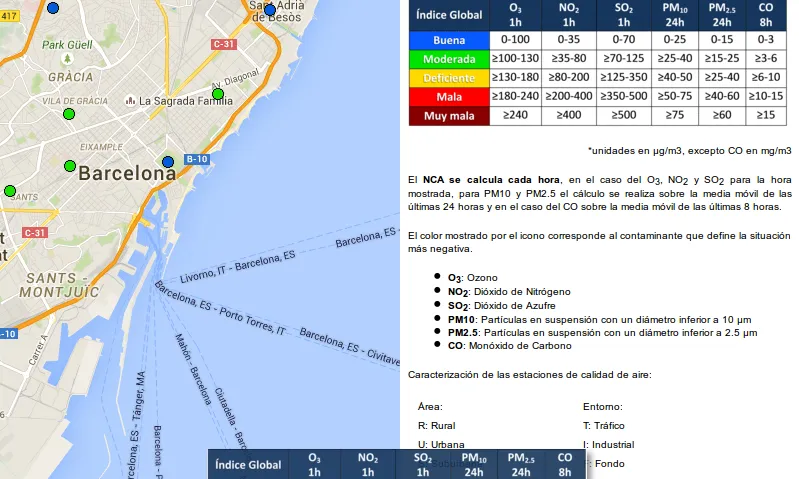
Task: Click the CO 8h column header in top table
Action: click(x=766, y=15)
